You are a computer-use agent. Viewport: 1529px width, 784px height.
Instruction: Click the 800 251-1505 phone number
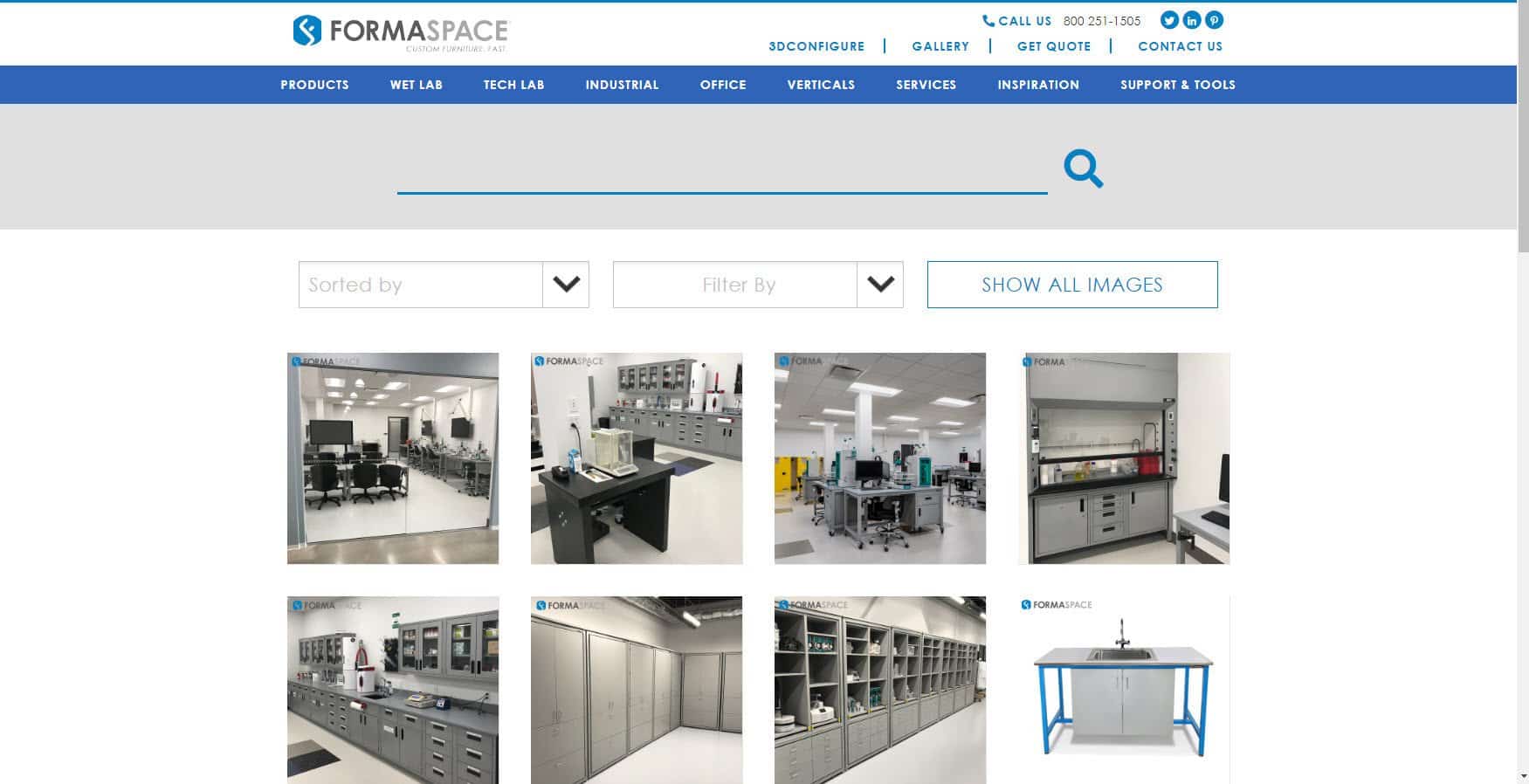[x=1102, y=21]
